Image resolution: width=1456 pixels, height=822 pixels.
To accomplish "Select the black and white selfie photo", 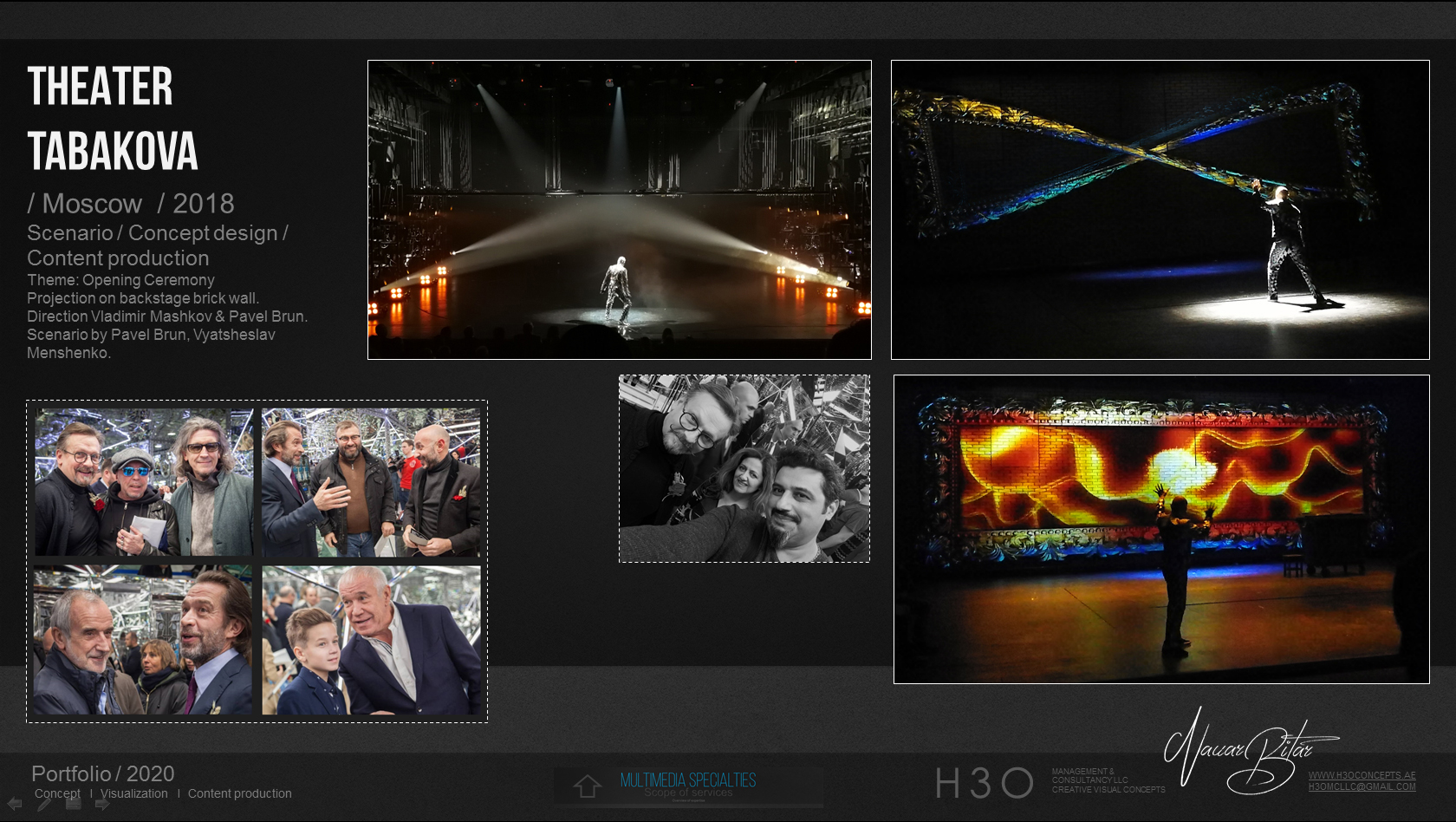I will coord(744,468).
